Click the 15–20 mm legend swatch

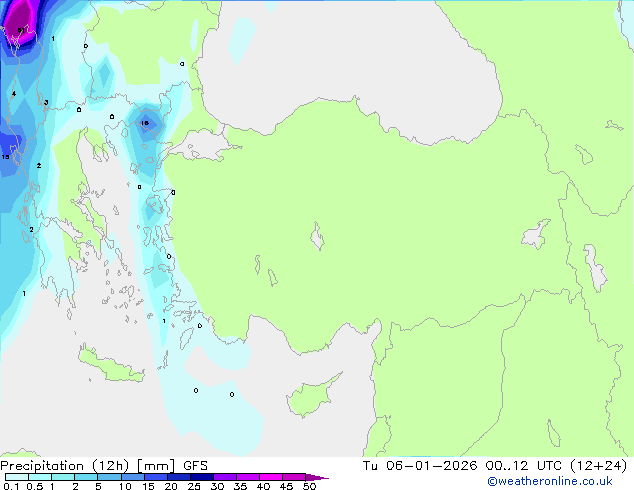(x=156, y=477)
